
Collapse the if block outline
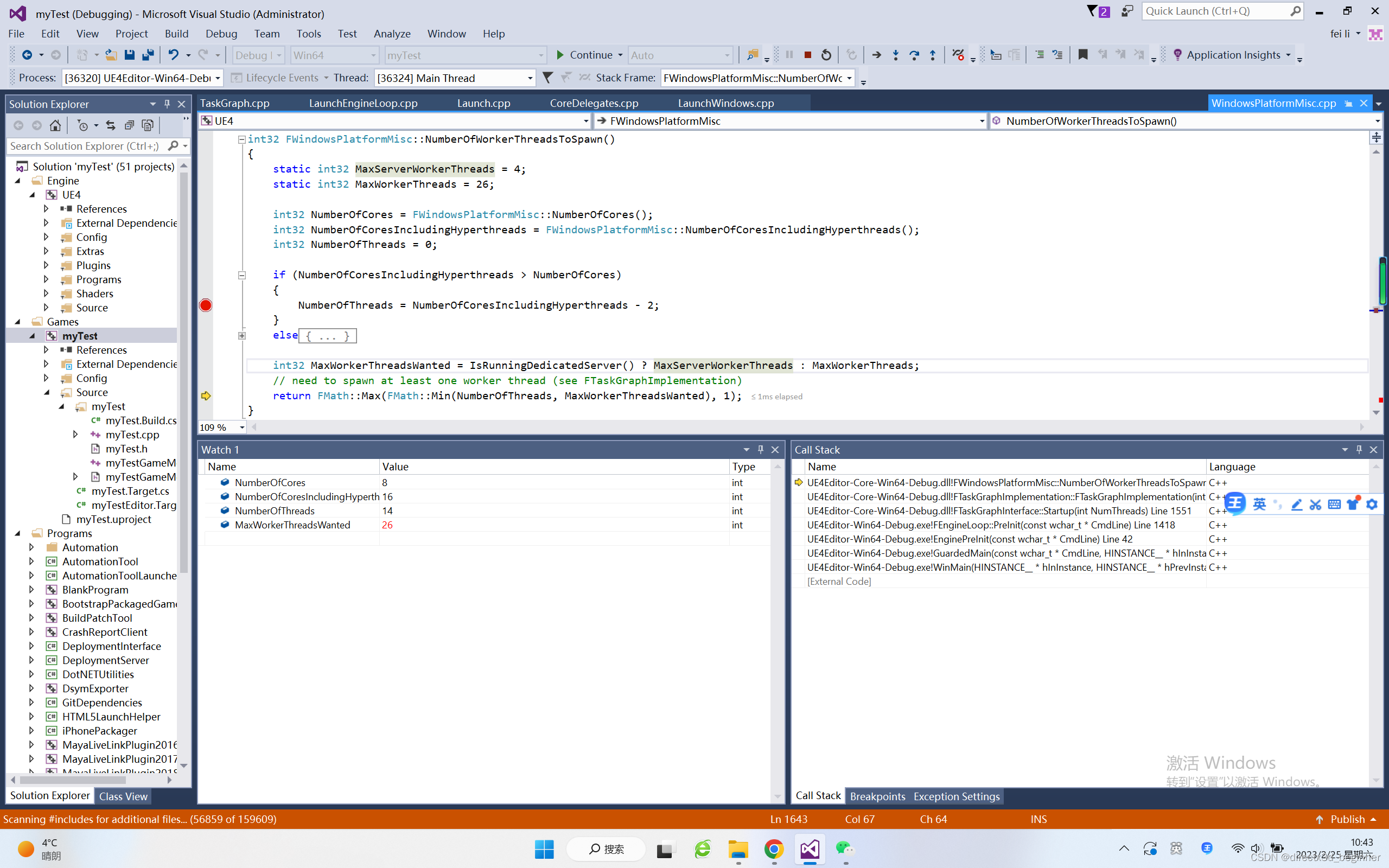(241, 275)
